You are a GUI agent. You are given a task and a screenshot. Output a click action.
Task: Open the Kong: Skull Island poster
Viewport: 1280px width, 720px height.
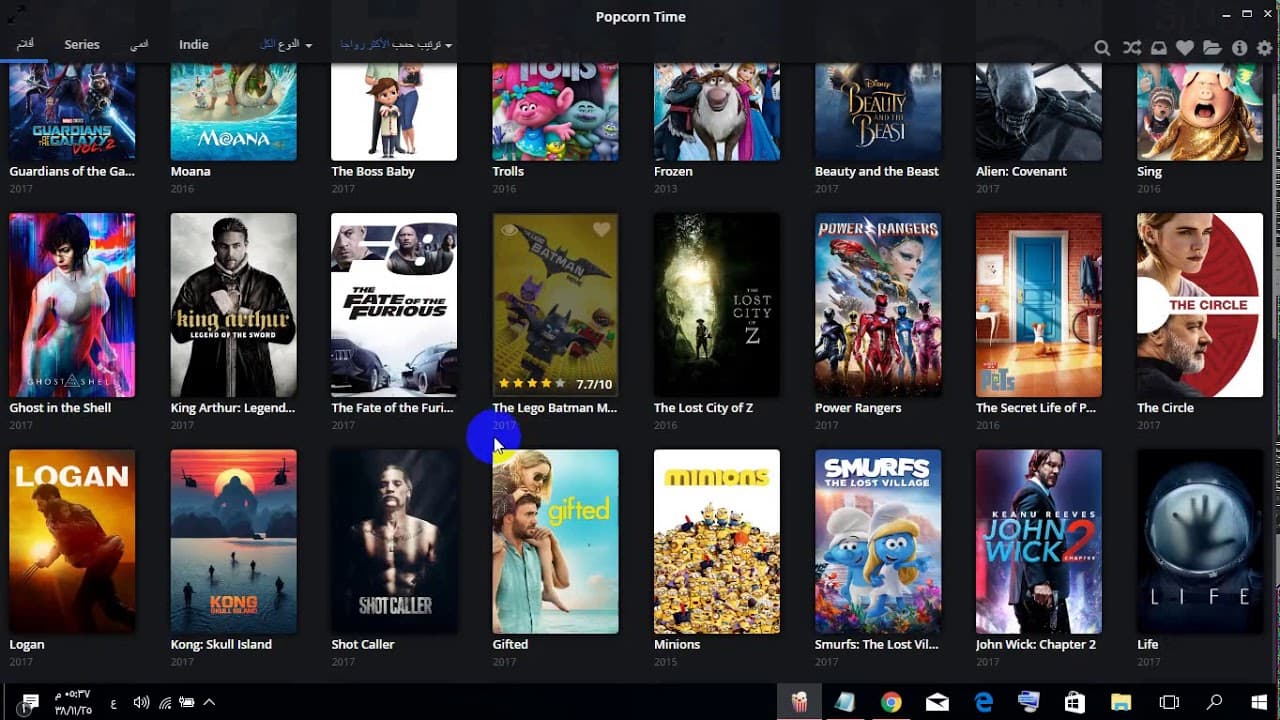point(233,542)
